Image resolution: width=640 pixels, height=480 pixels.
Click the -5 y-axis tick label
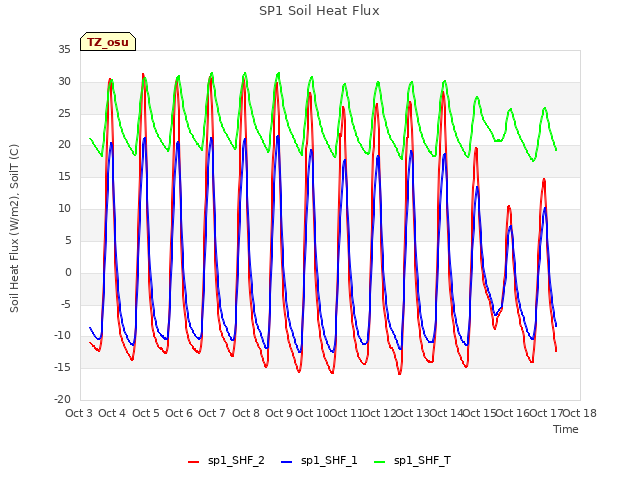pos(65,304)
